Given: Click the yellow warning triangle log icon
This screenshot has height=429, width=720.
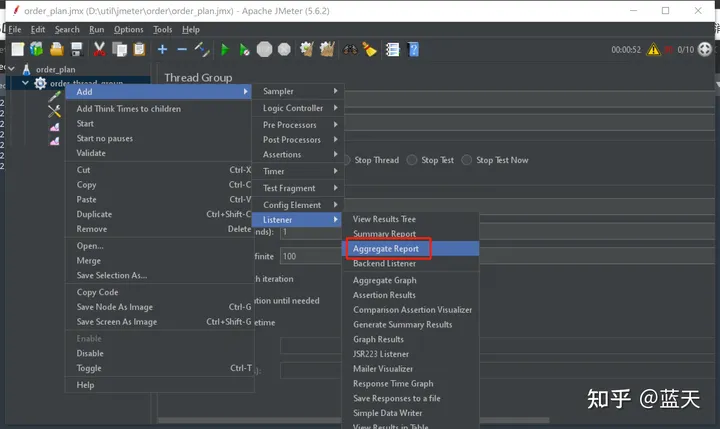Looking at the screenshot, I should (653, 49).
